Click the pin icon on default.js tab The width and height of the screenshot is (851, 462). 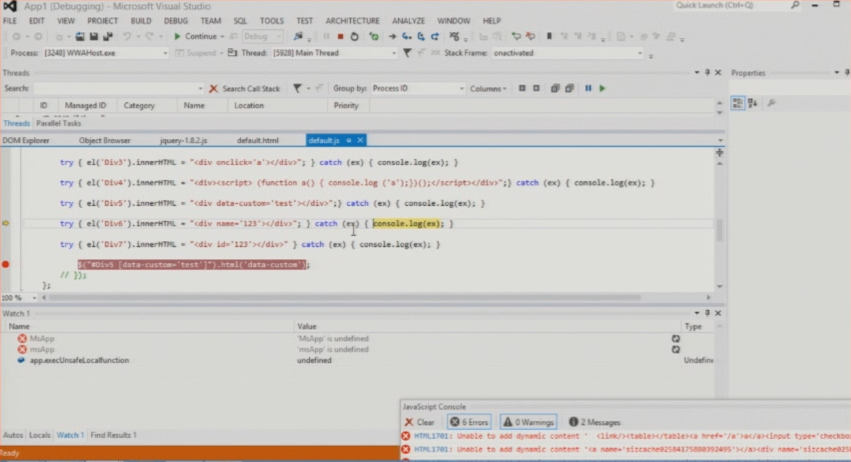349,140
